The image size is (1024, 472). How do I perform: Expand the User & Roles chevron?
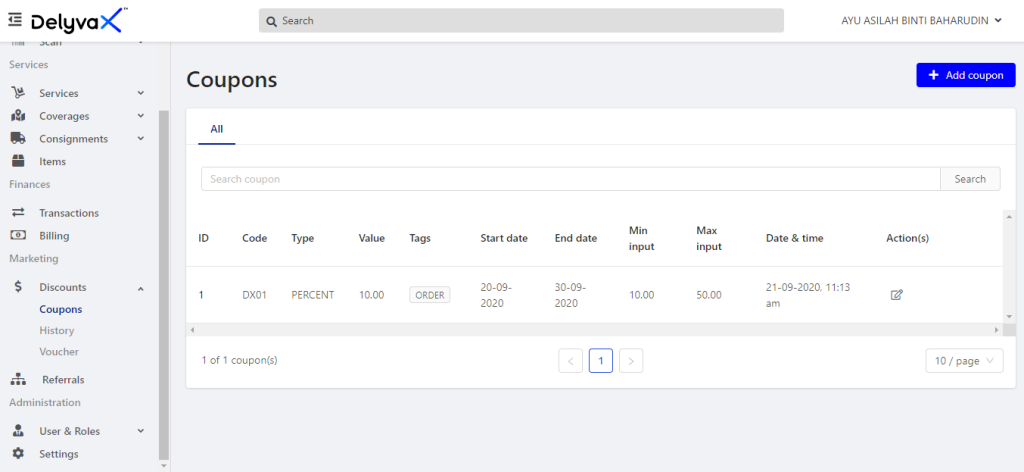[x=140, y=431]
